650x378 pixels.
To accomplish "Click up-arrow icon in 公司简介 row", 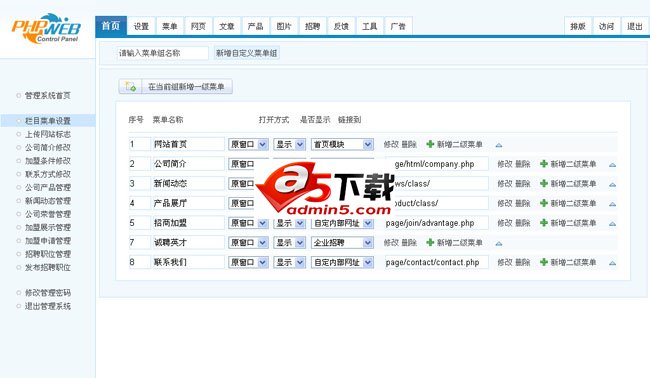I will coord(612,165).
